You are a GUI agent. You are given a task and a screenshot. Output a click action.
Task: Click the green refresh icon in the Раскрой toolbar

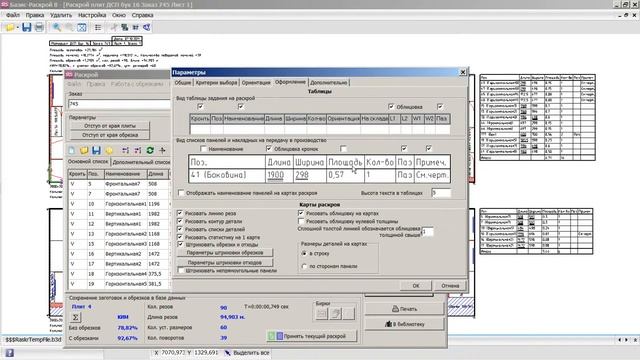pos(150,150)
